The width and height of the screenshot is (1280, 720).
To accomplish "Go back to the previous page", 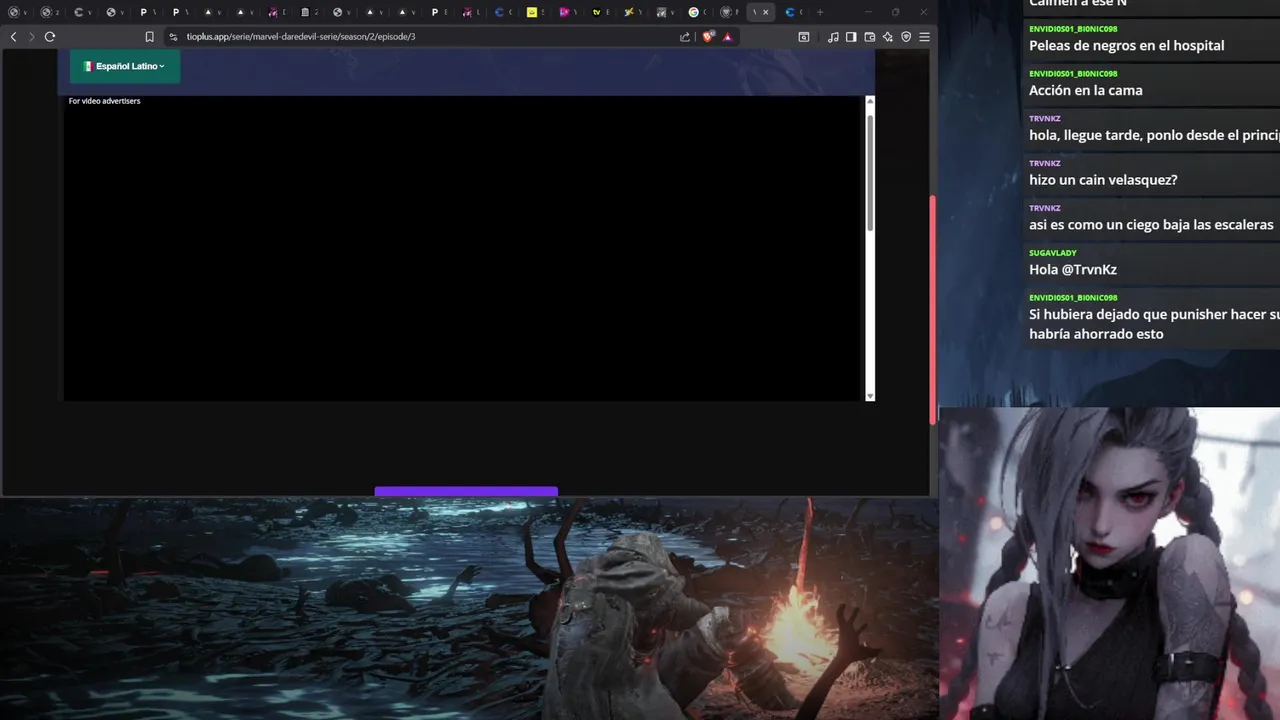I will coord(13,37).
